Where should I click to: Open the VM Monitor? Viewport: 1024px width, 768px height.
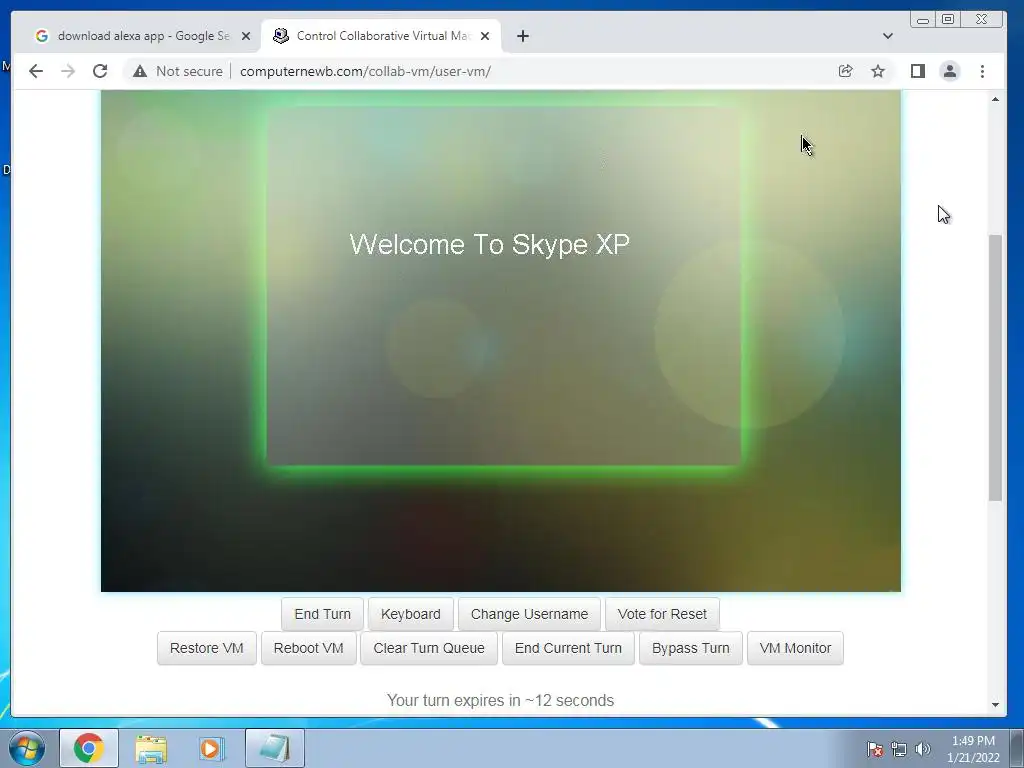(795, 648)
